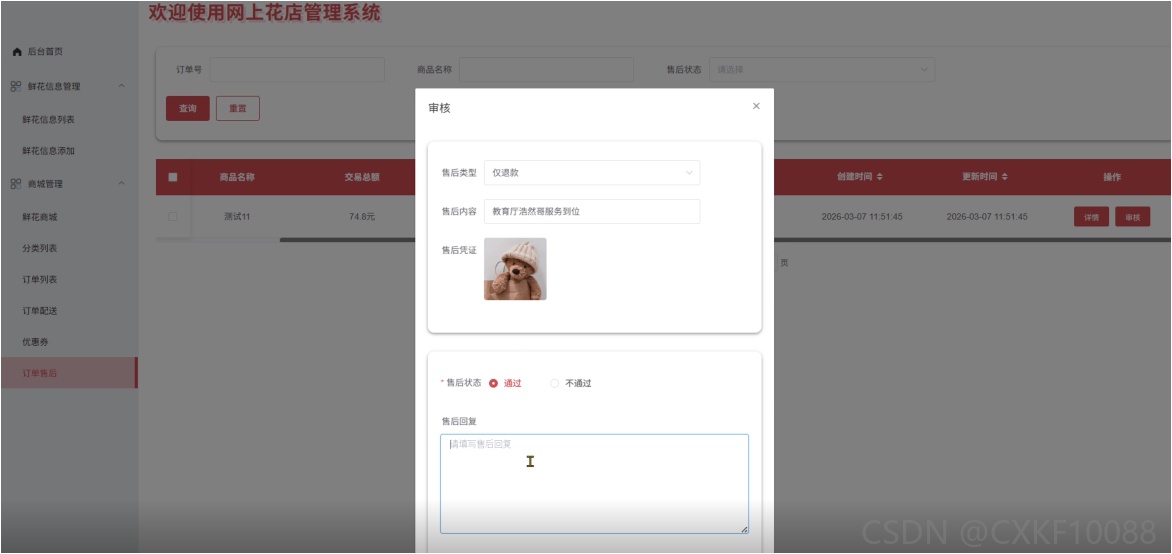Open 鲜花信息列表 in sidebar

click(x=49, y=120)
